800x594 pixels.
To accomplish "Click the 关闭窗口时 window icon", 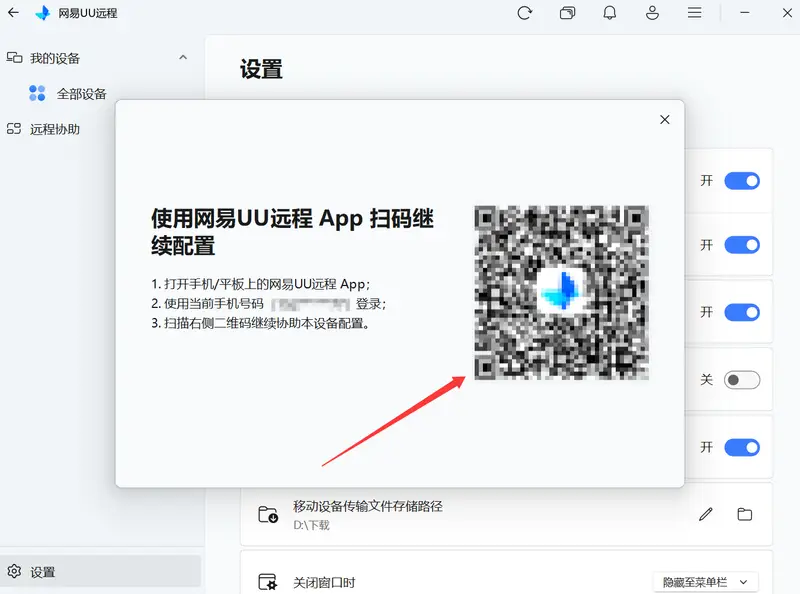I will [268, 582].
